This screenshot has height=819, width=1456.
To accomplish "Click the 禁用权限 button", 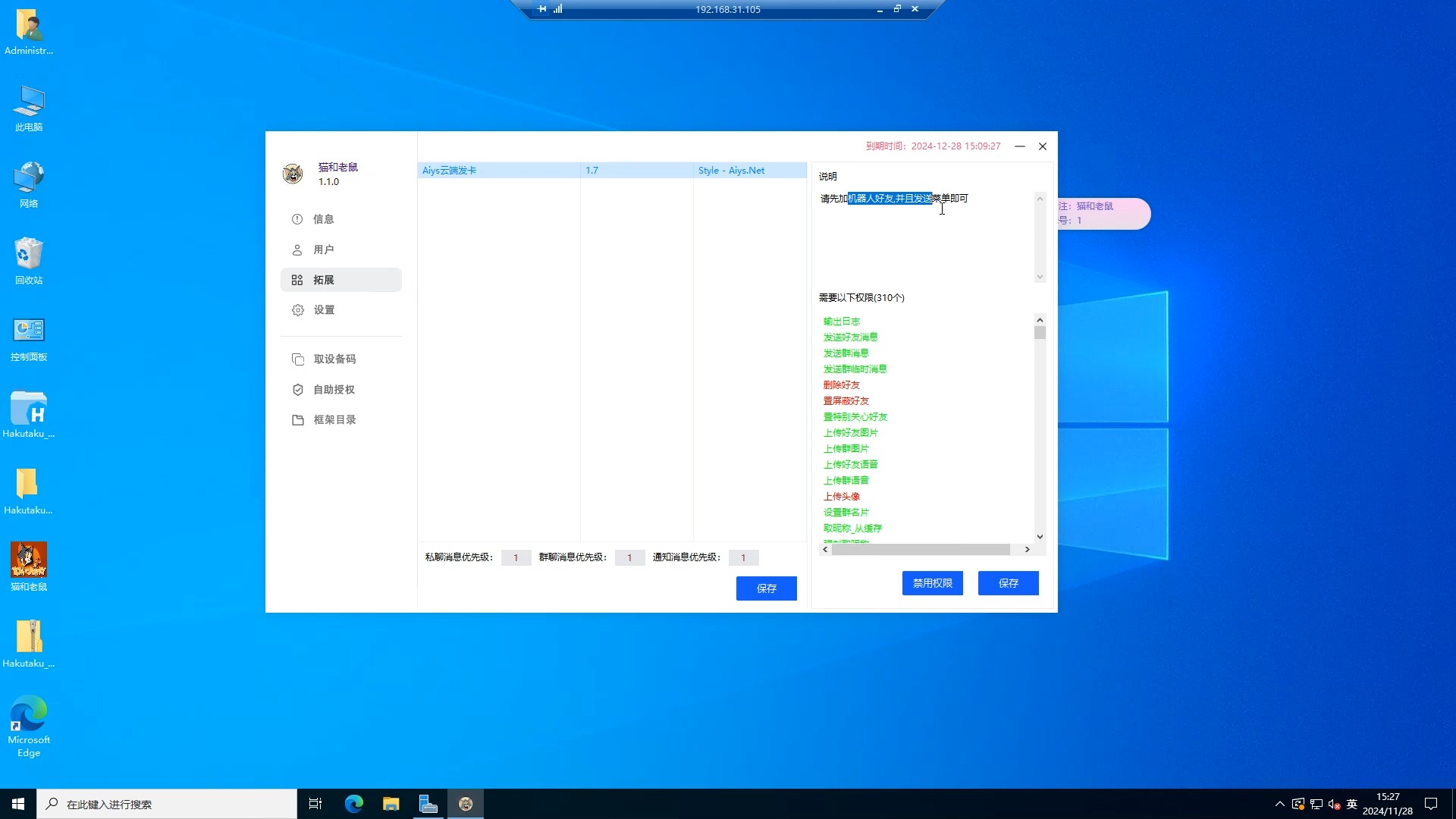I will [x=932, y=583].
